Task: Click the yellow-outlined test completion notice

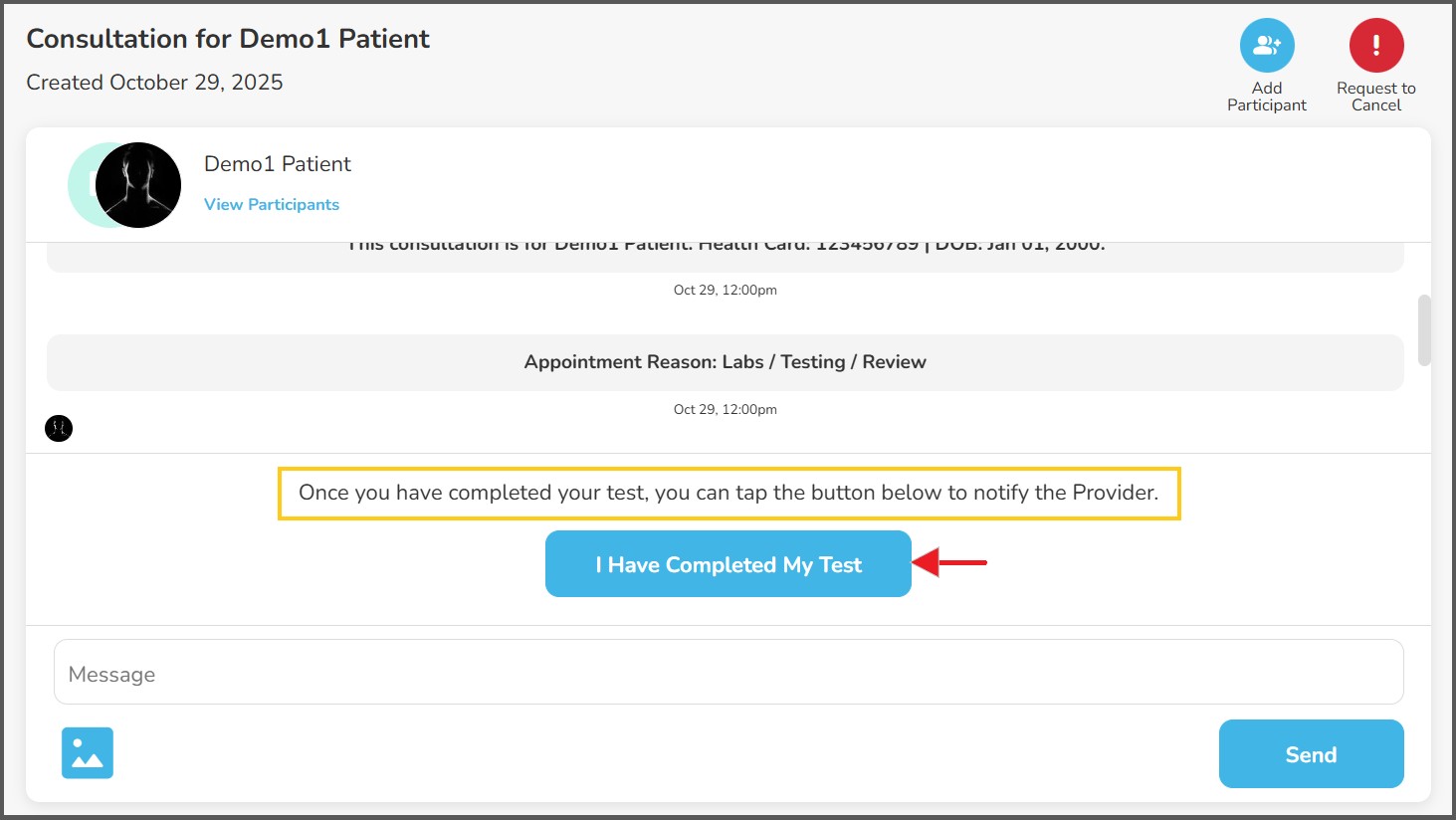Action: (728, 493)
